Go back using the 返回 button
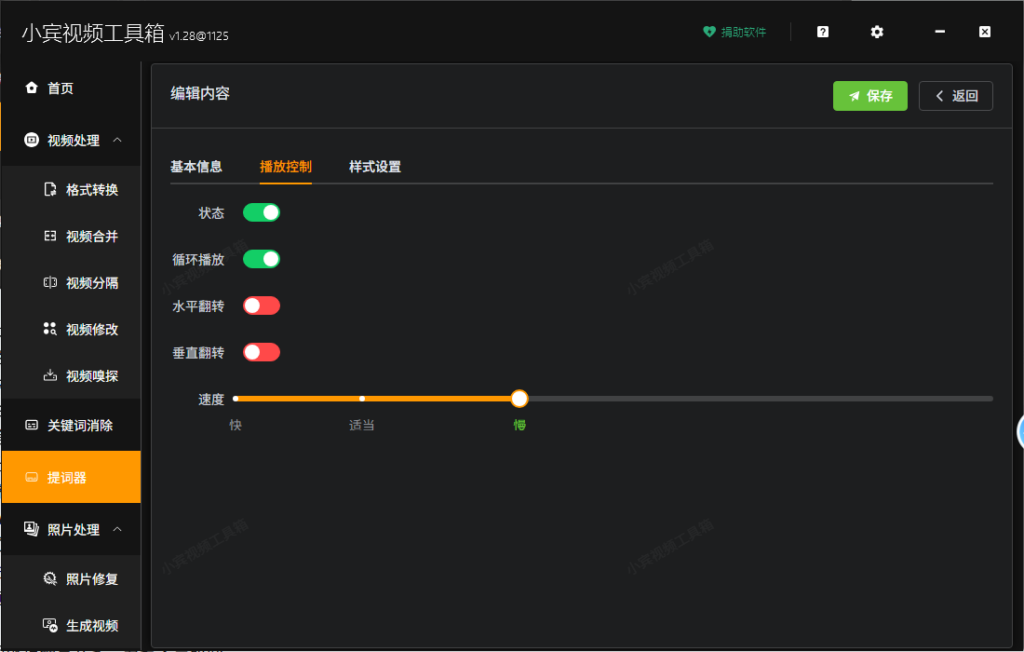 (955, 96)
